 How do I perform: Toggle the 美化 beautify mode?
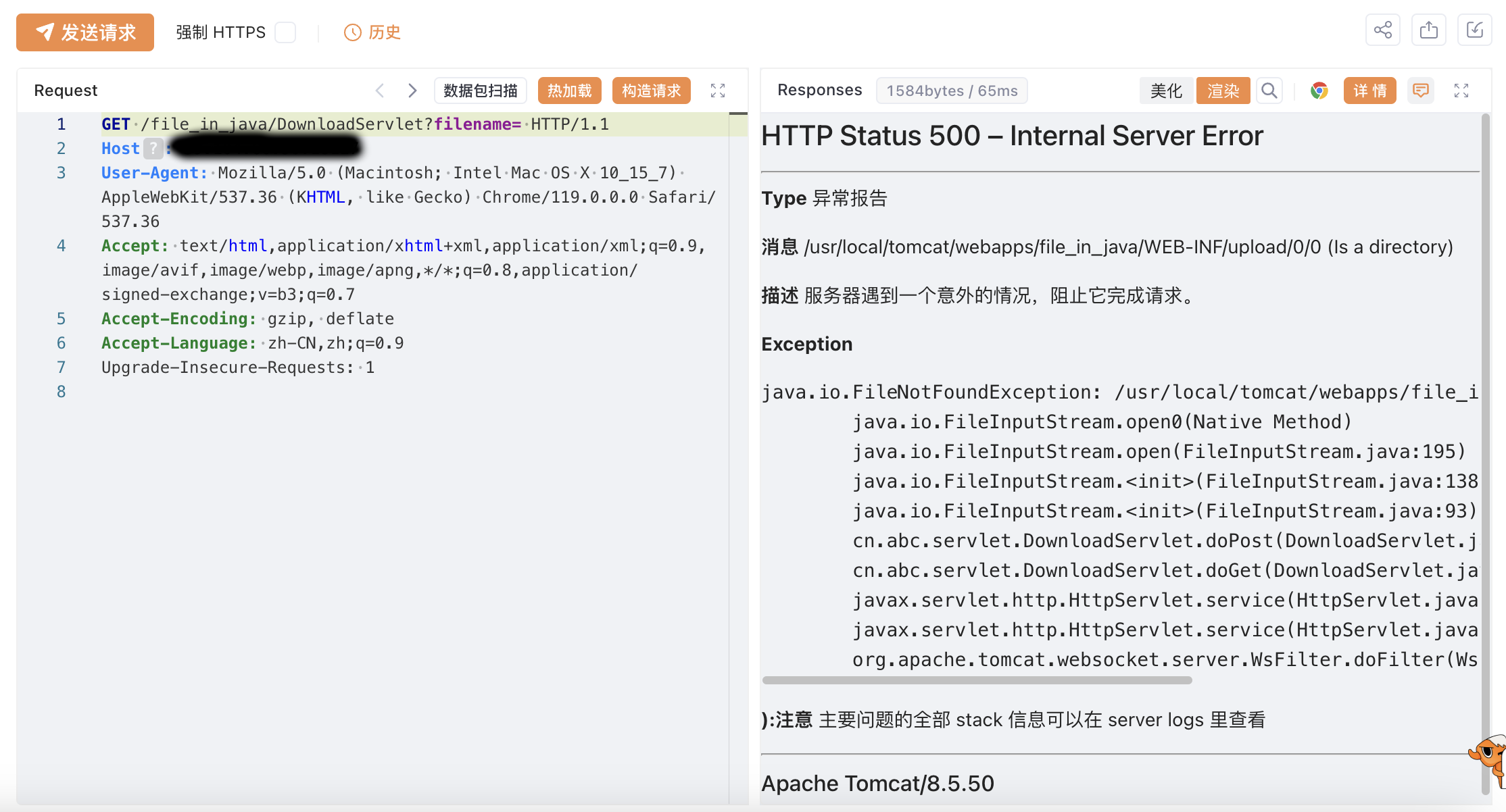pos(1167,91)
